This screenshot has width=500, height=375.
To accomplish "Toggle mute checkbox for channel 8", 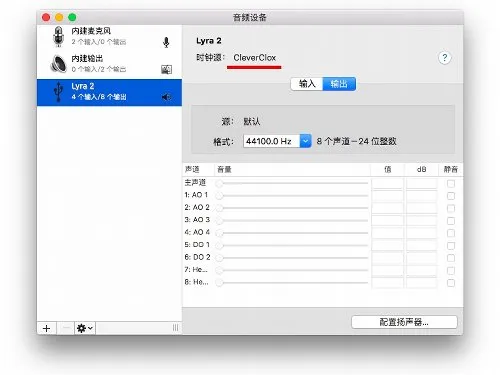I will pyautogui.click(x=451, y=283).
